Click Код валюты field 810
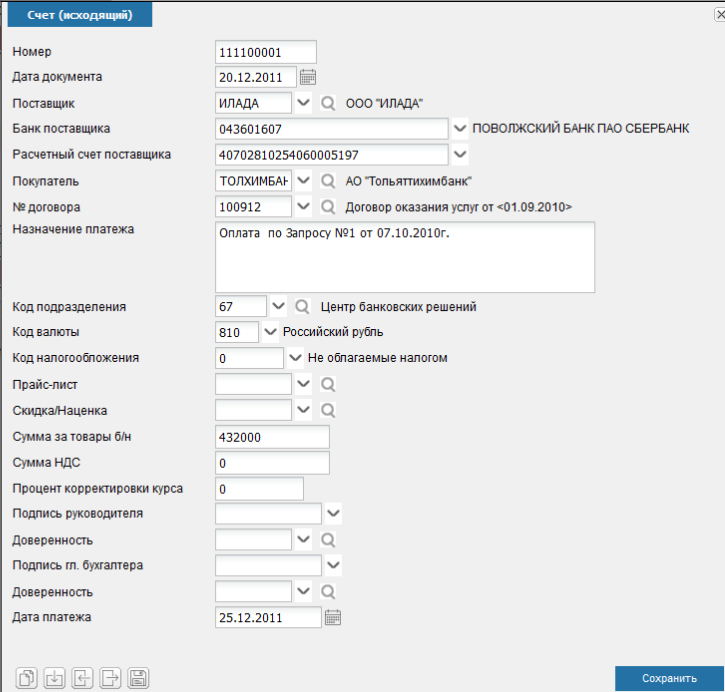725x692 pixels. coord(237,332)
